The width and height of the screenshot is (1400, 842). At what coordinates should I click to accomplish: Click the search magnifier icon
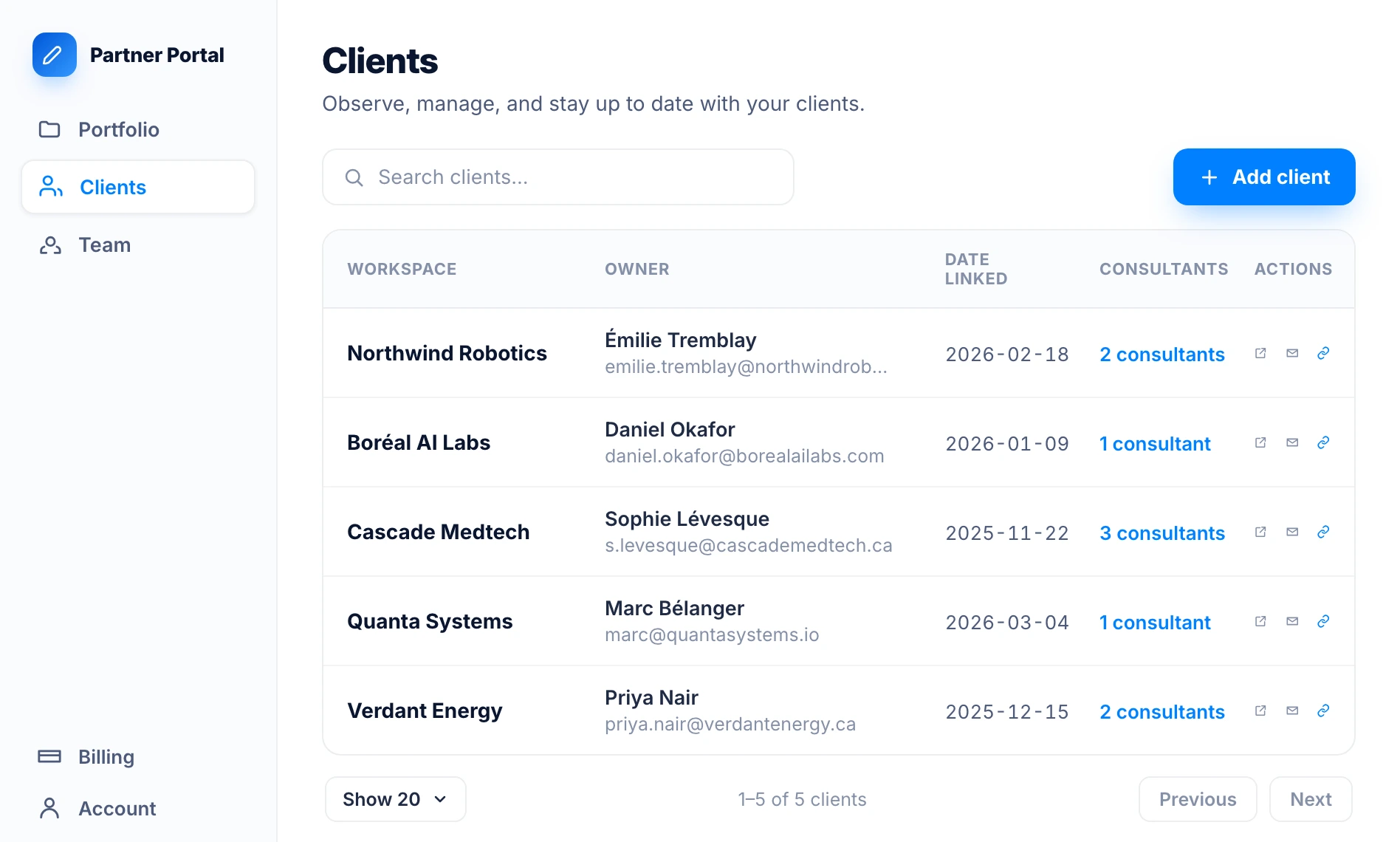pyautogui.click(x=354, y=177)
